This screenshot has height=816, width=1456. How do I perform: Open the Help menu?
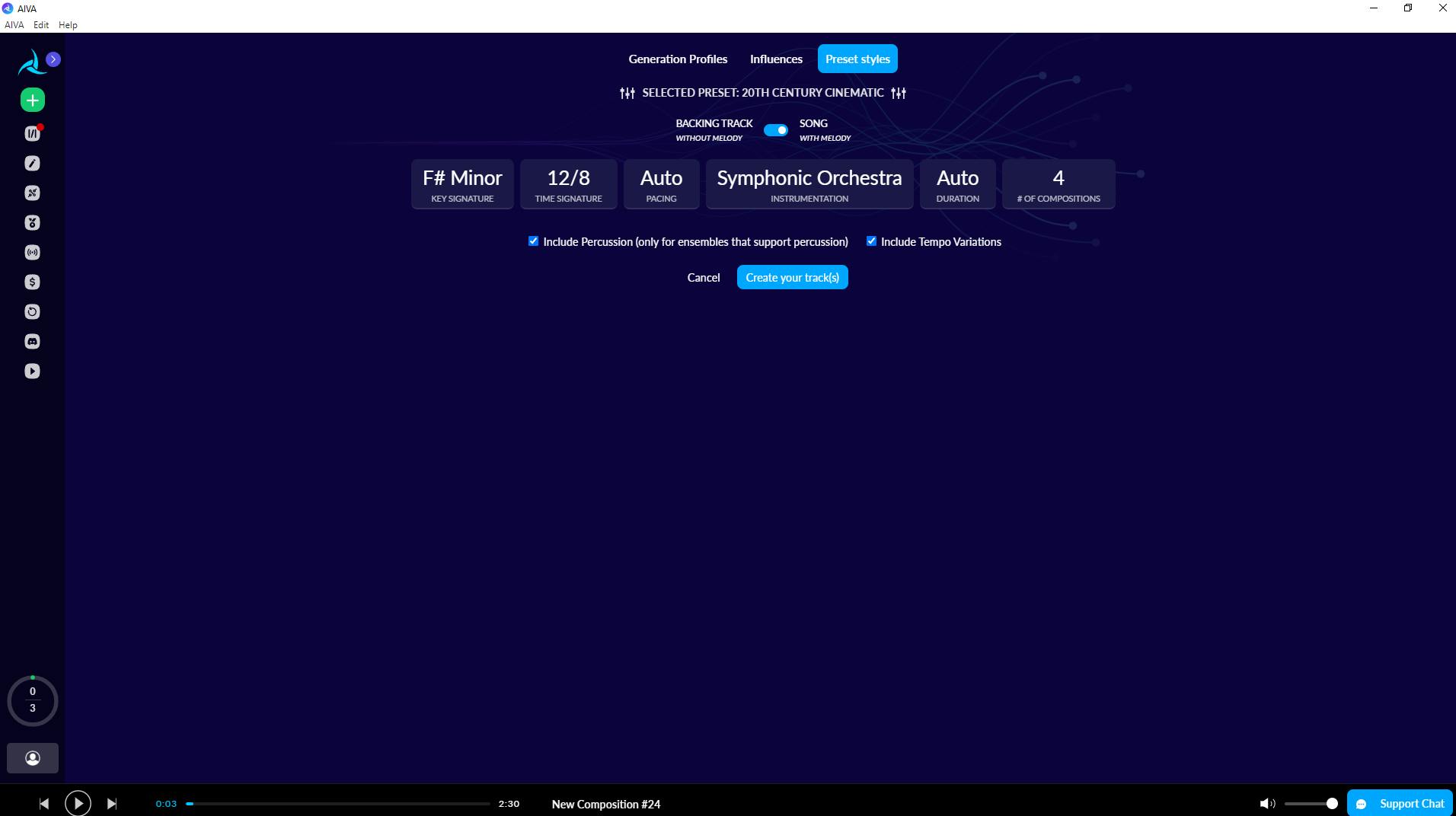[x=68, y=25]
